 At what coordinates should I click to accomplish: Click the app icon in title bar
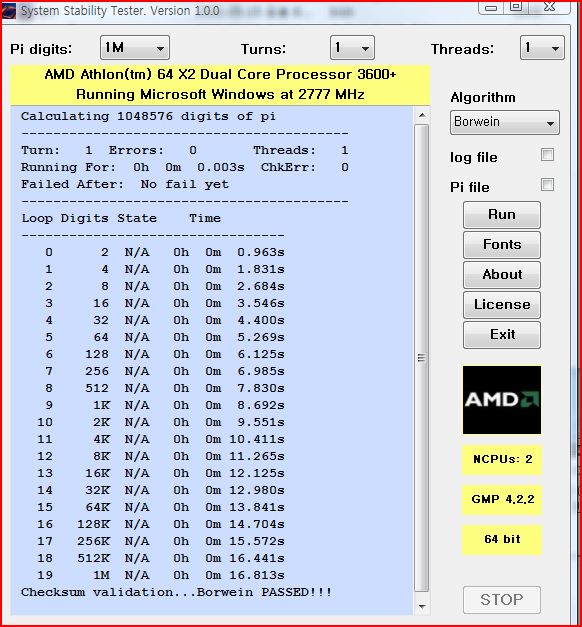pyautogui.click(x=8, y=11)
